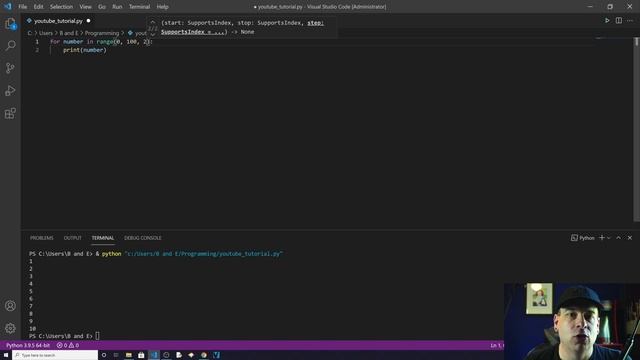This screenshot has height=360, width=640.
Task: Open the new terminal launch profile dropdown
Action: point(609,238)
